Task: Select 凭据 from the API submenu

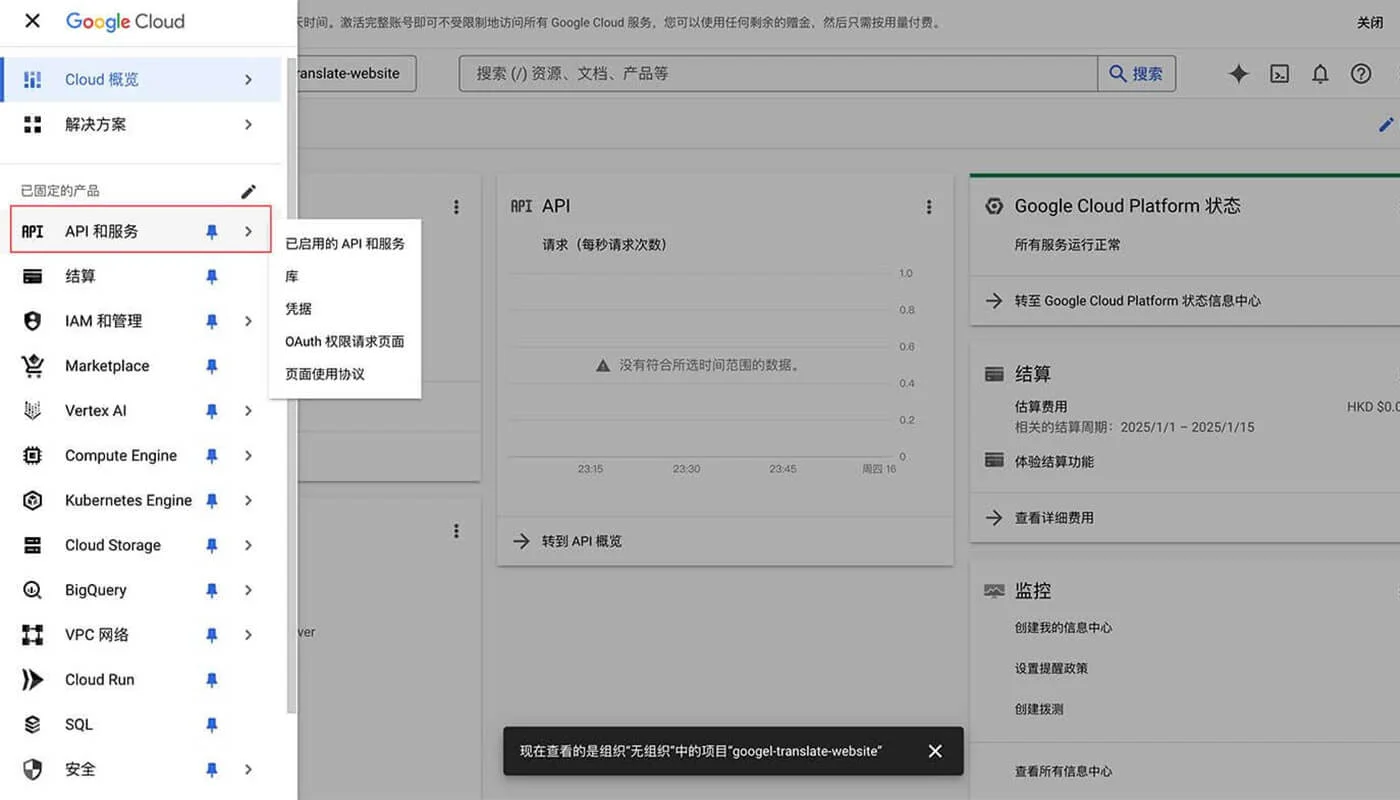Action: click(296, 308)
